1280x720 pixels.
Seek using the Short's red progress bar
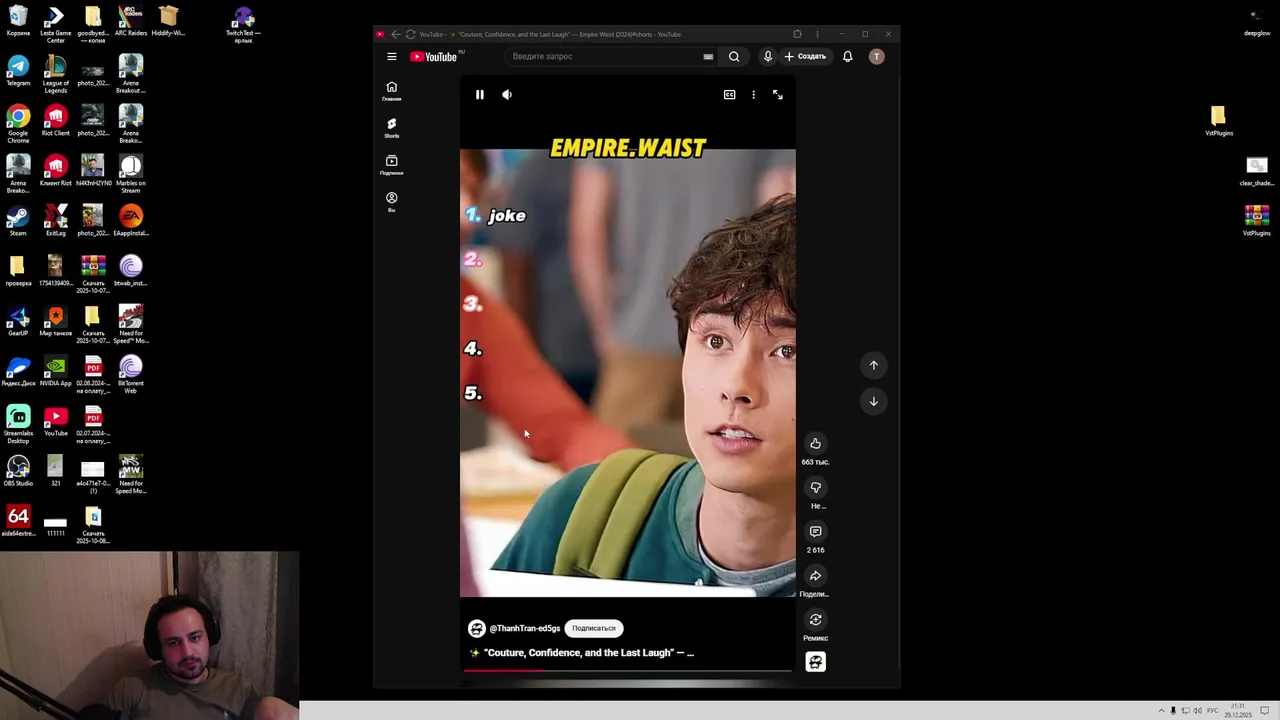pos(627,670)
